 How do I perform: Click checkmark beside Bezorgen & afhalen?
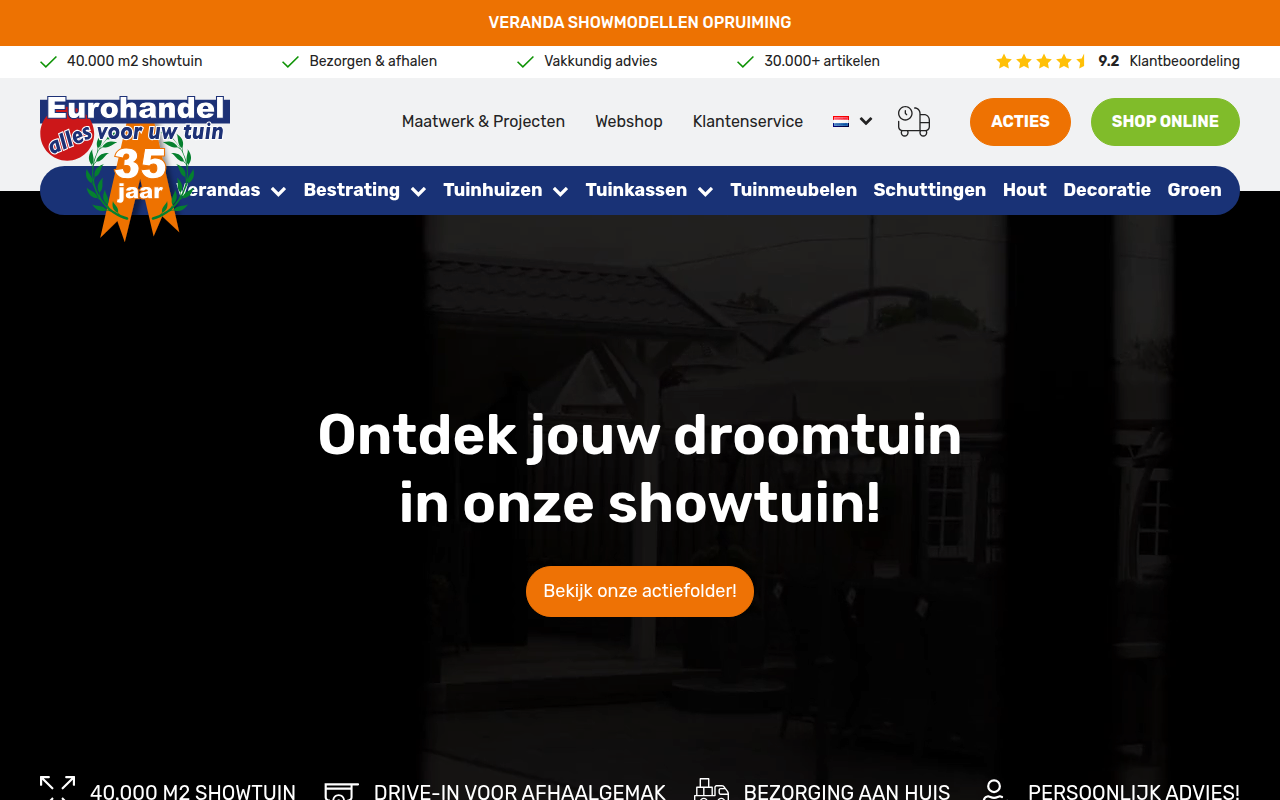[290, 62]
